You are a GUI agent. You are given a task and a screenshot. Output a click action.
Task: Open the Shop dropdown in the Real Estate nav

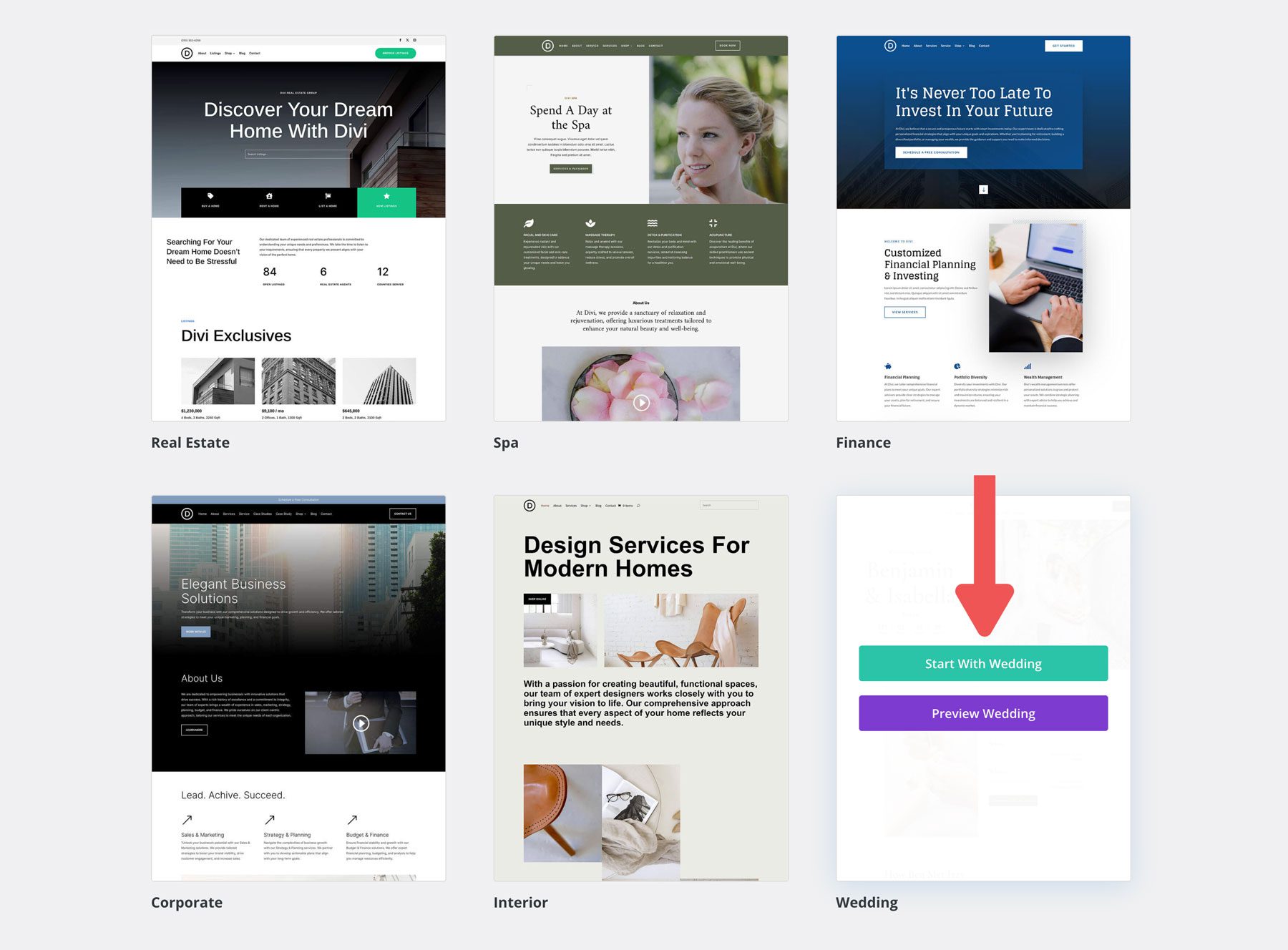[x=229, y=53]
